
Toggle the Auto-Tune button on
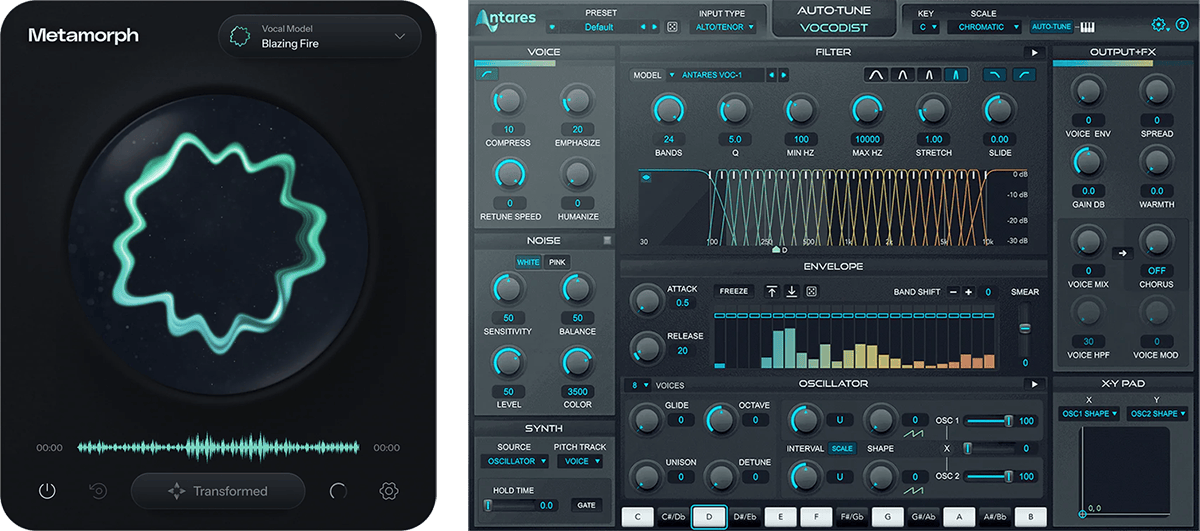coord(1050,27)
